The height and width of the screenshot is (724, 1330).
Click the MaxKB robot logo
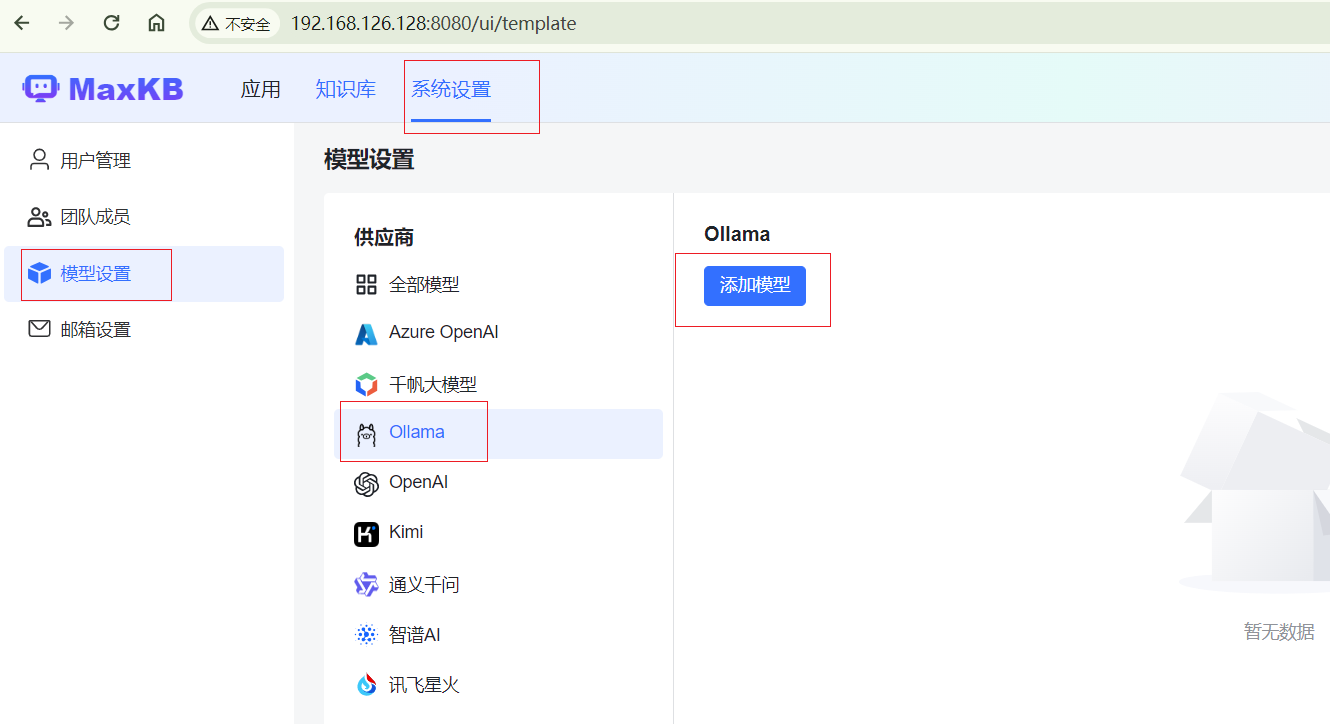coord(40,88)
